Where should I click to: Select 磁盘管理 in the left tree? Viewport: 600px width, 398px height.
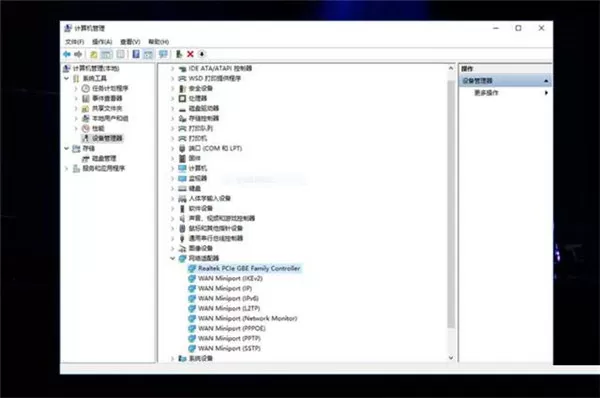(x=104, y=158)
